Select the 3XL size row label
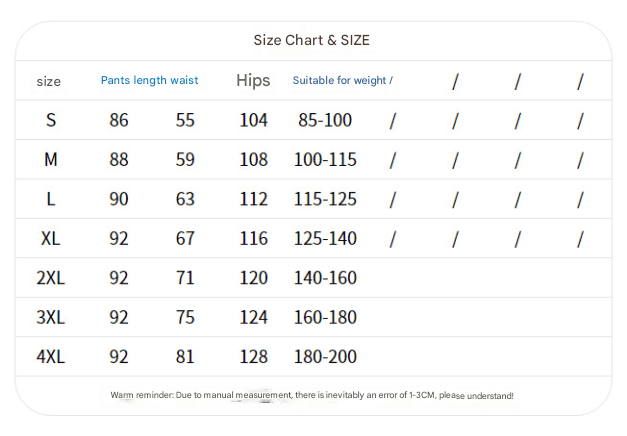 51,317
